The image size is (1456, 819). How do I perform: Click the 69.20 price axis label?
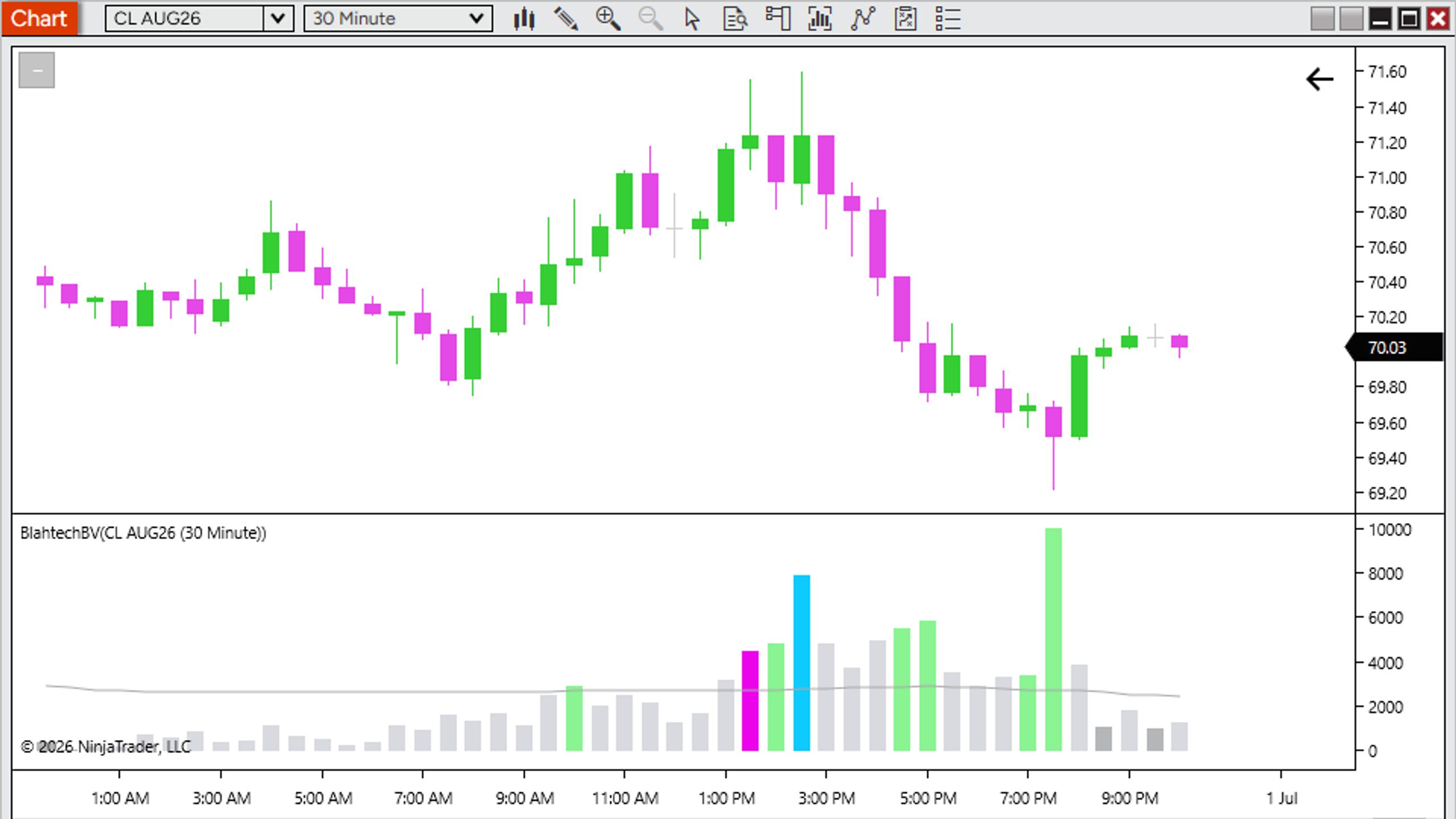tap(1387, 493)
